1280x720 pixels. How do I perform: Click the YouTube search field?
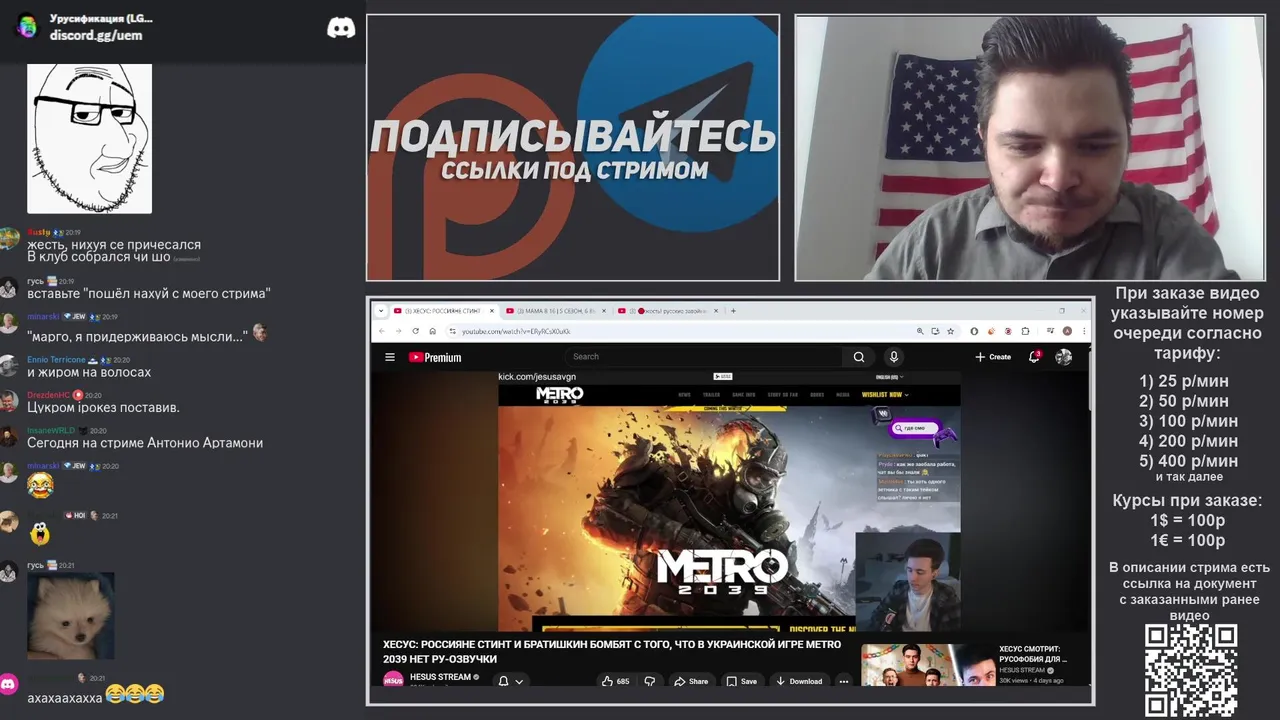(705, 357)
